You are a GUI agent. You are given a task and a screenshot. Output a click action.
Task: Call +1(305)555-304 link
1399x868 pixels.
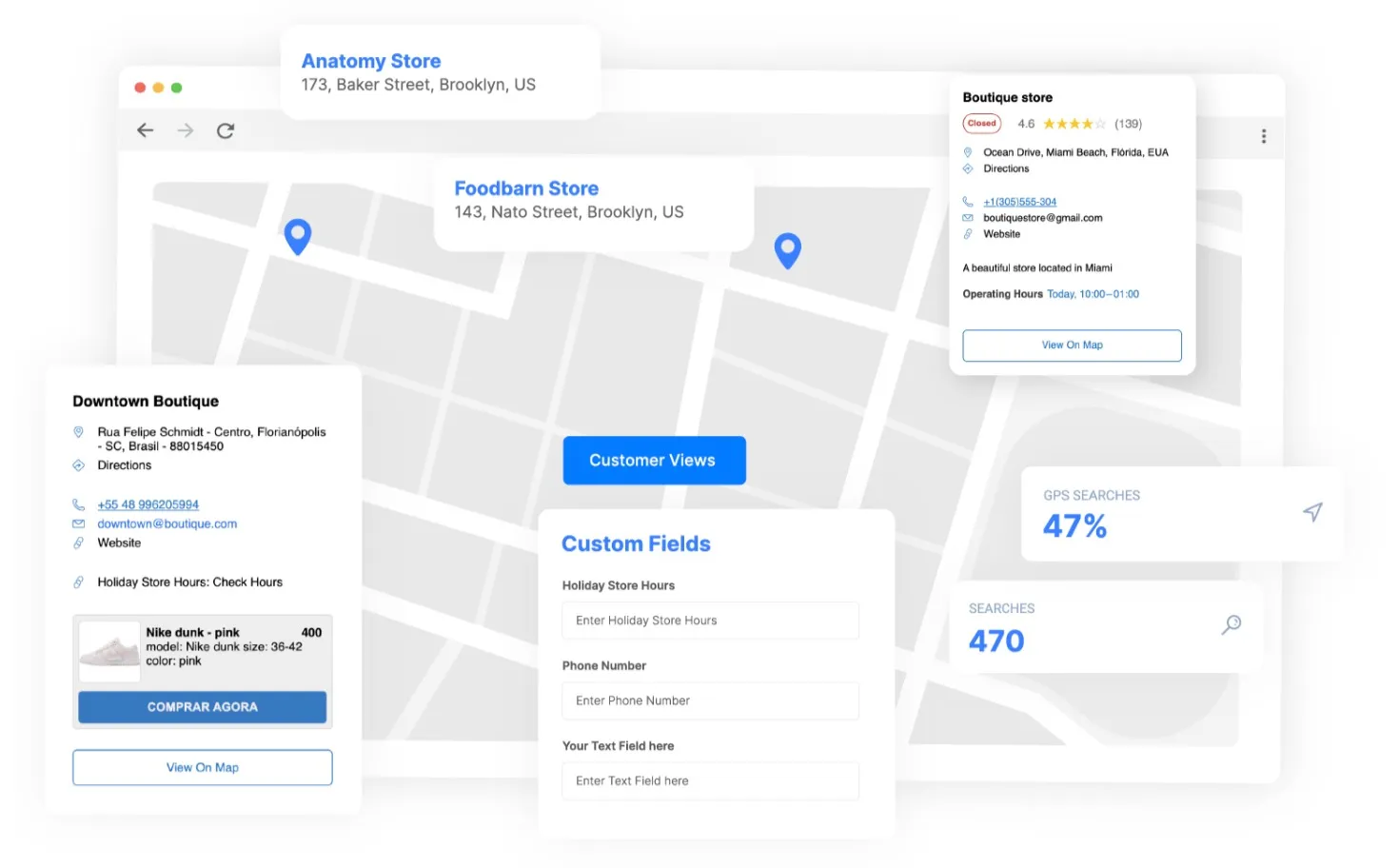tap(1020, 202)
